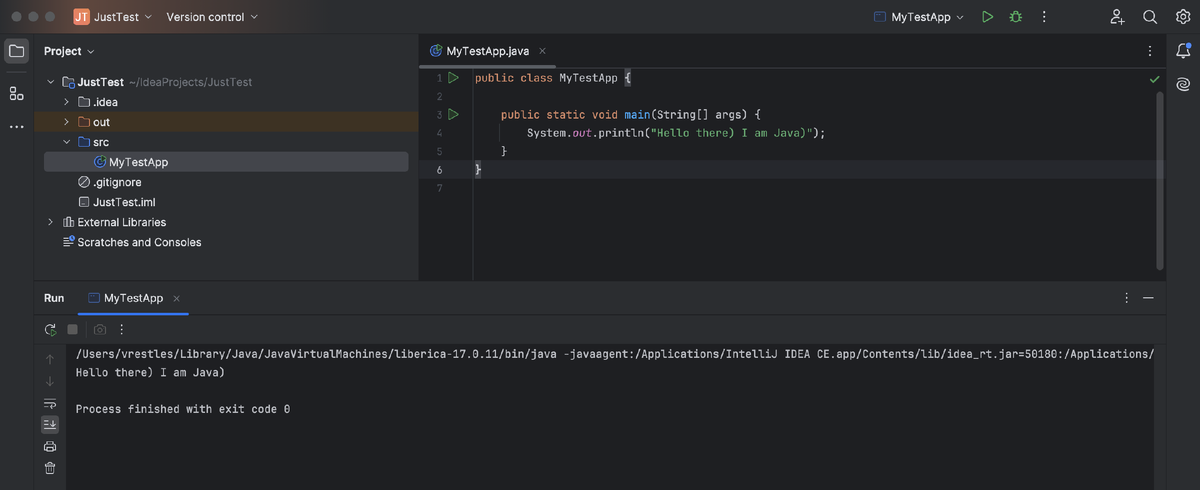Show more tool windows ellipsis in left sidebar
The image size is (1200, 490).
coord(16,127)
